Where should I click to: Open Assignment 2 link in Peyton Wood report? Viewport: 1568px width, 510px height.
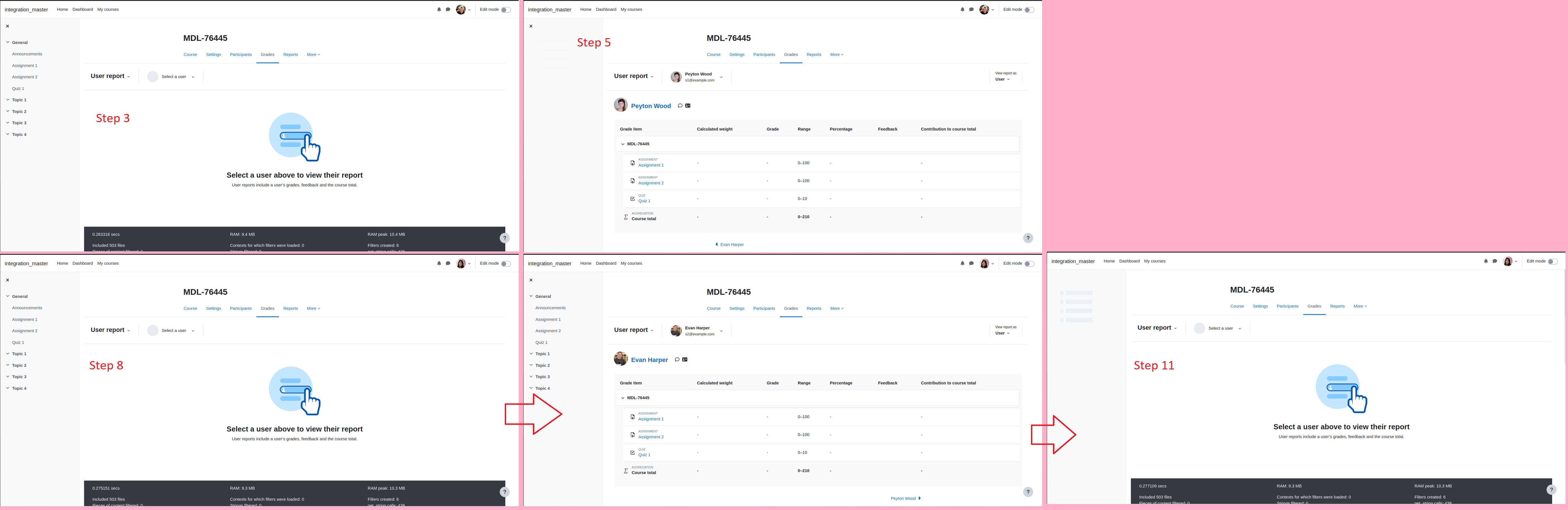point(651,183)
